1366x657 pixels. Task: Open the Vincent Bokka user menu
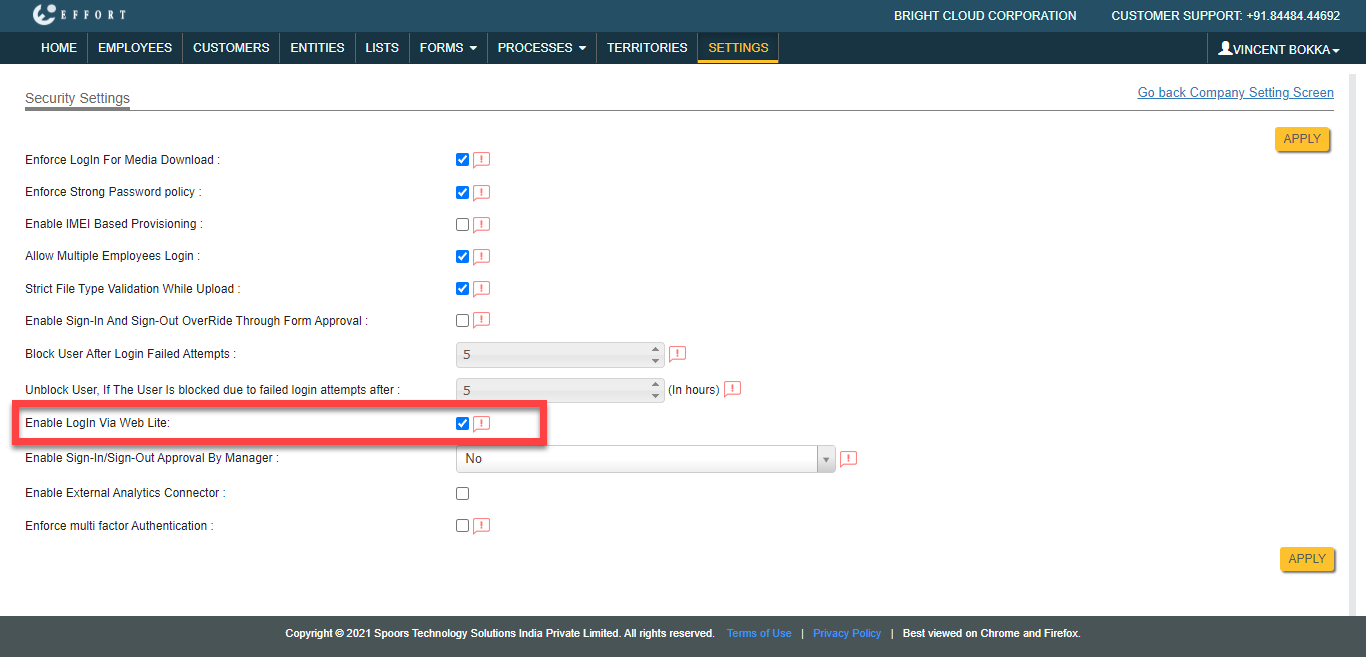tap(1278, 49)
